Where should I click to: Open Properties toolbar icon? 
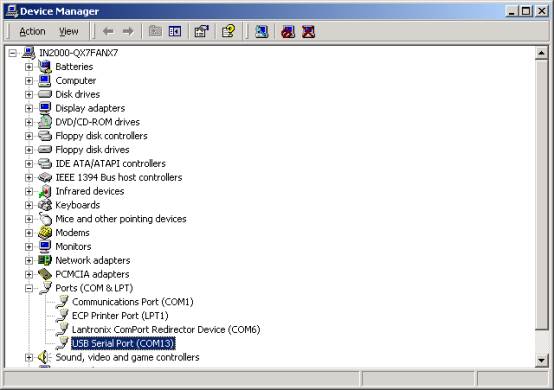pos(201,31)
